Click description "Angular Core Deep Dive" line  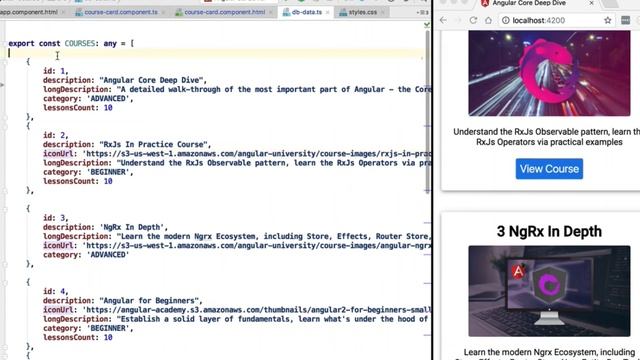pos(125,80)
